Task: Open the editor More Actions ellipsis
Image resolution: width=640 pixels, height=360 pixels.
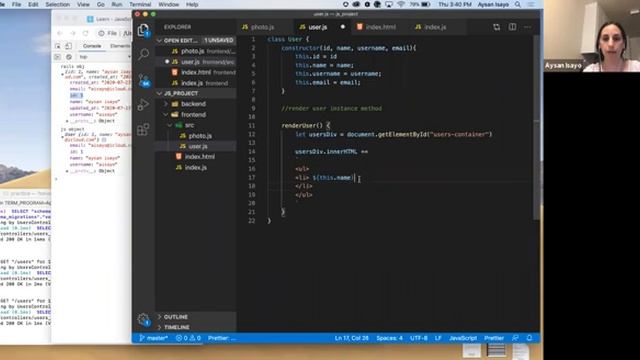Action: coord(527,27)
